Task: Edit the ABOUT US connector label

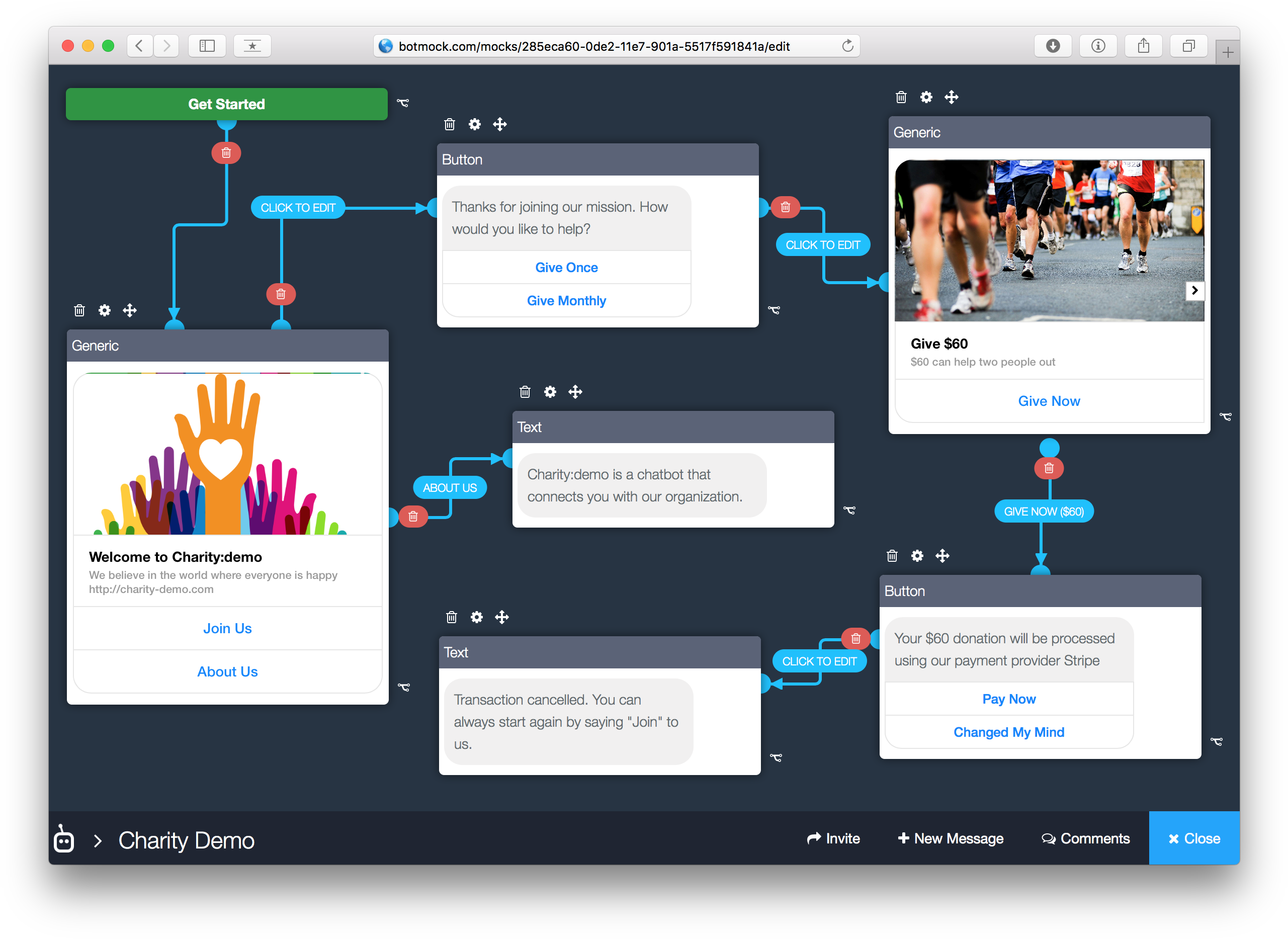Action: pyautogui.click(x=450, y=488)
